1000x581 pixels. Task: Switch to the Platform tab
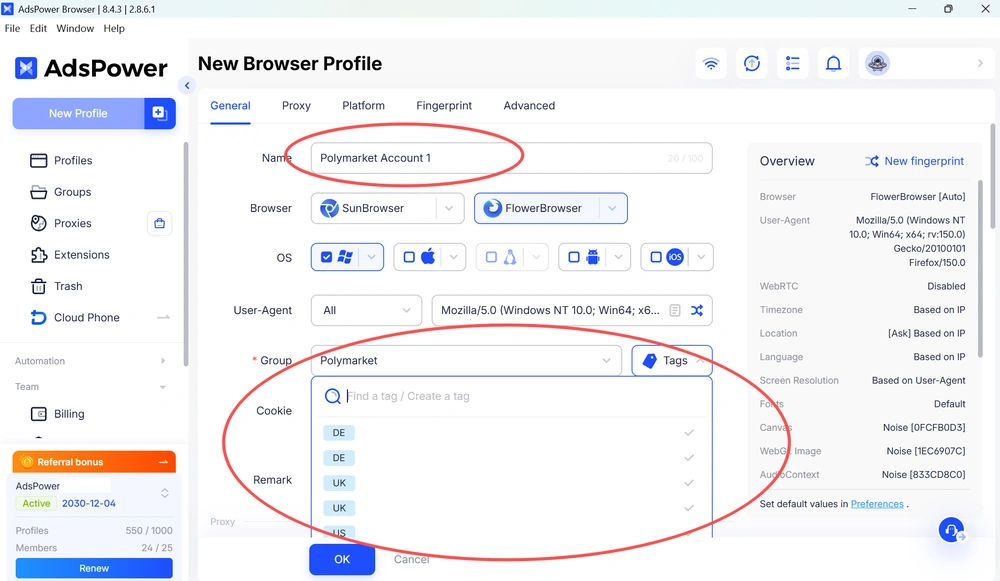pyautogui.click(x=363, y=106)
